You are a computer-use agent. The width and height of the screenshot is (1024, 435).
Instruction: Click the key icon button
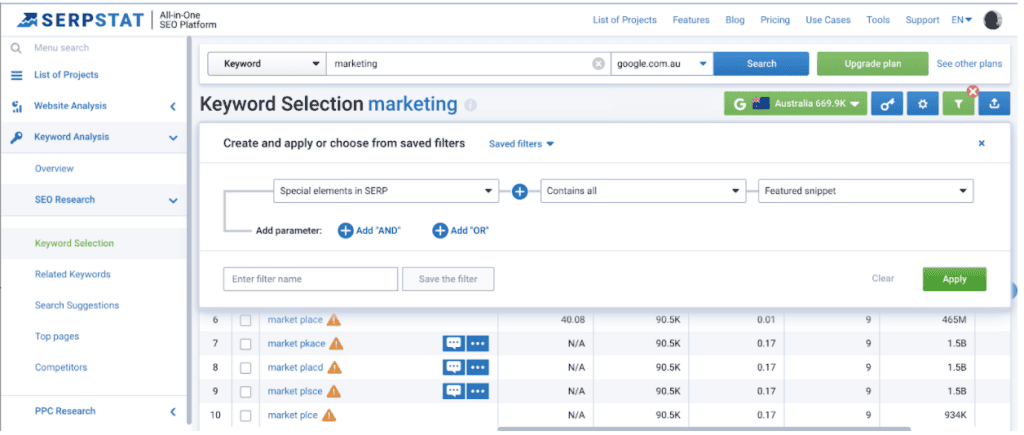887,104
